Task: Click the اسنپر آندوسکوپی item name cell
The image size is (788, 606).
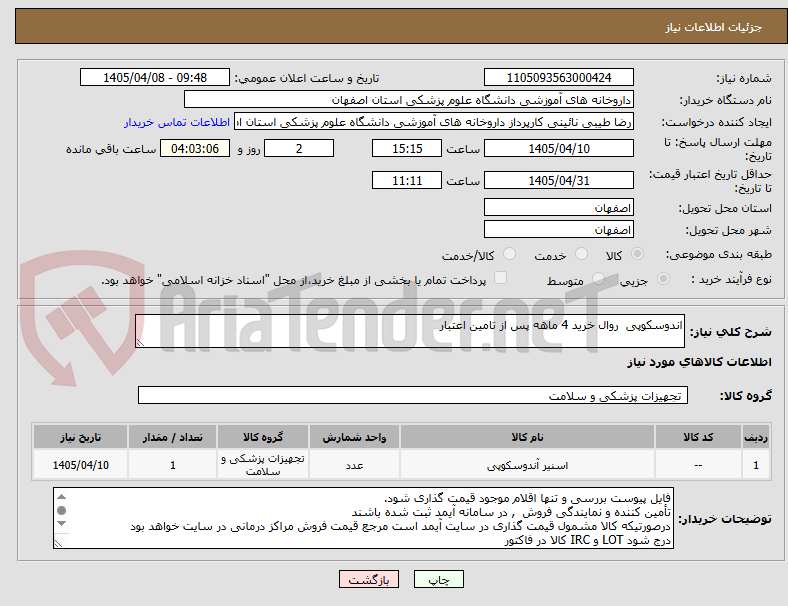Action: (x=527, y=465)
